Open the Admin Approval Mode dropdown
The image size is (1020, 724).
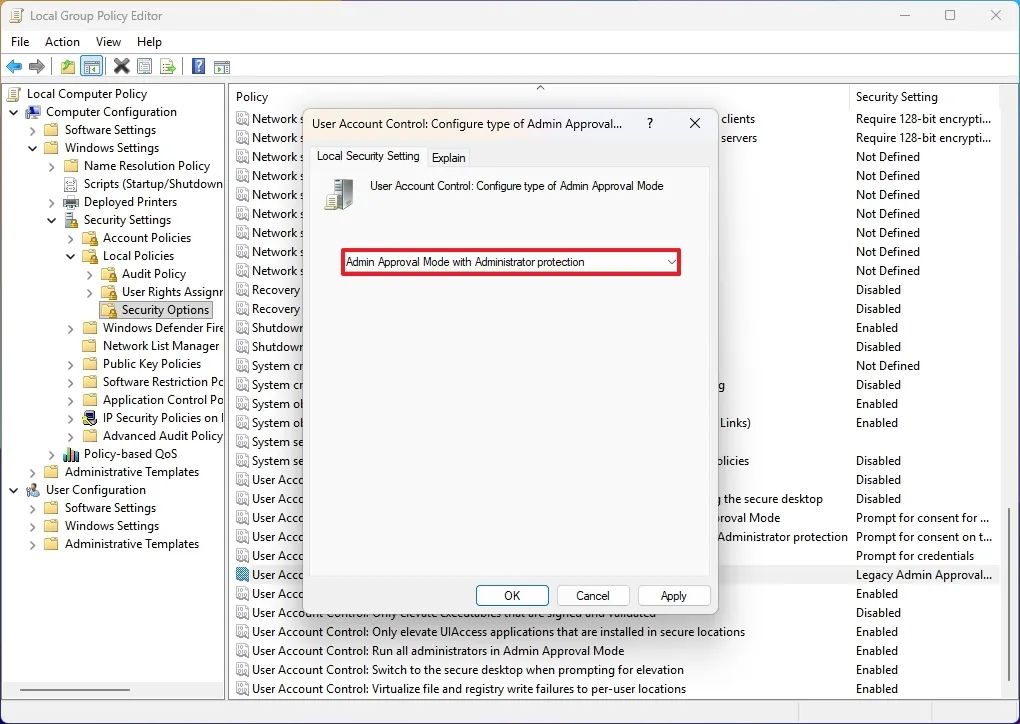coord(671,262)
